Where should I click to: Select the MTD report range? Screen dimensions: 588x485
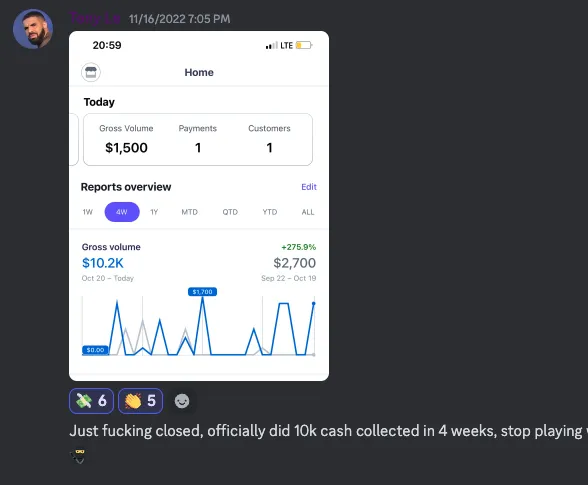tap(189, 212)
